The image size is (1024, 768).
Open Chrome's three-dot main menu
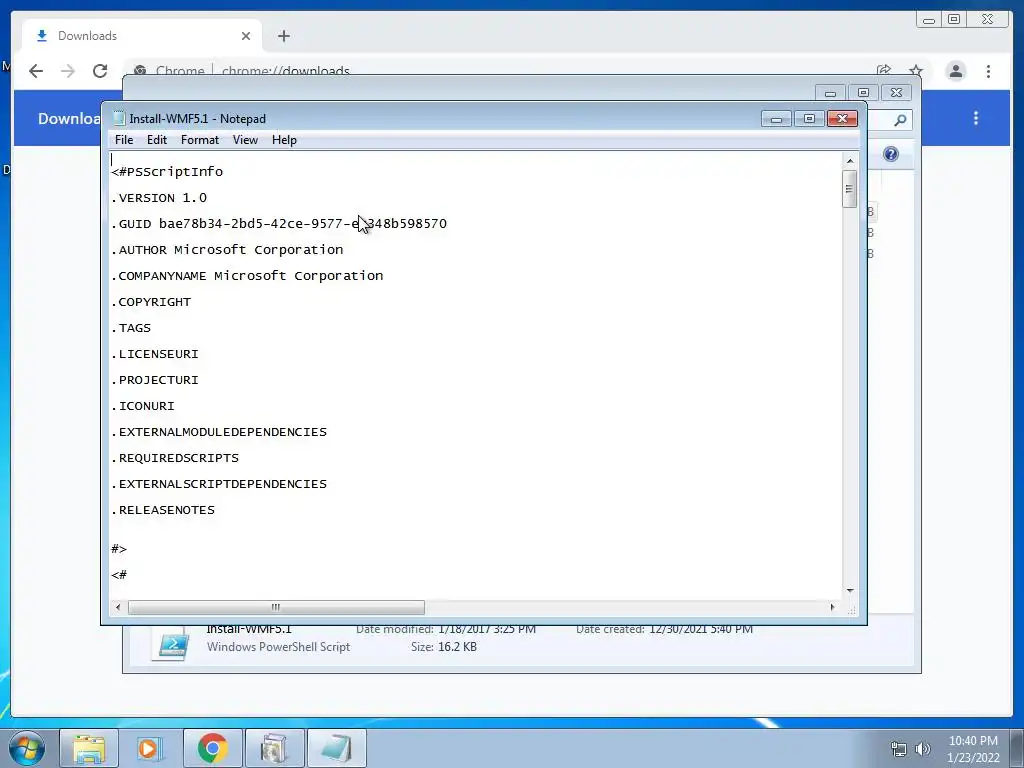988,71
